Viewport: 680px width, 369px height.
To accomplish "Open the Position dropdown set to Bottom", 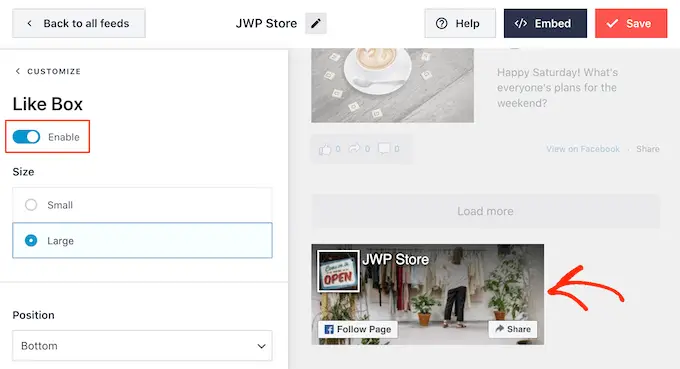I will (142, 346).
